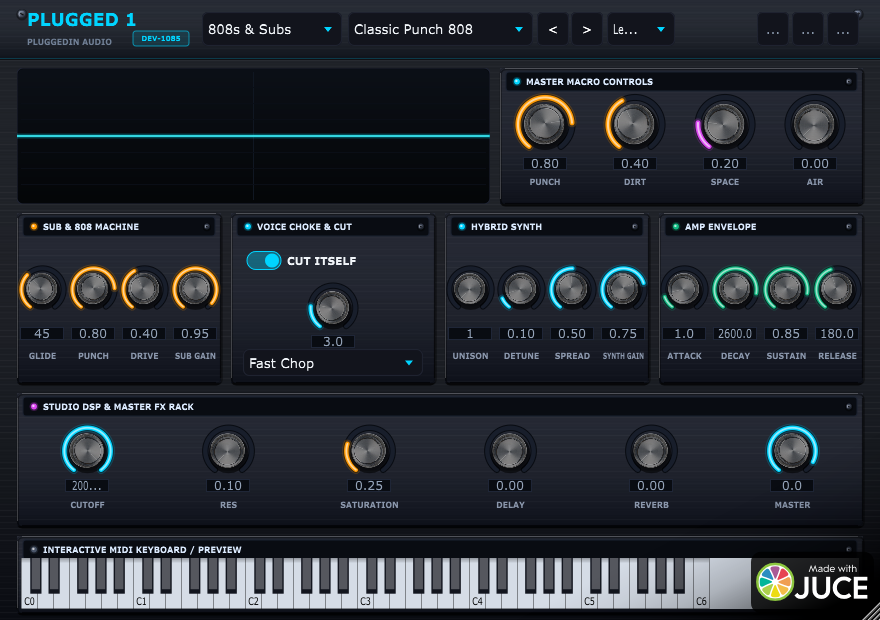Screen dimensions: 880x620
Task: Click the SATURATION knob
Action: click(369, 451)
